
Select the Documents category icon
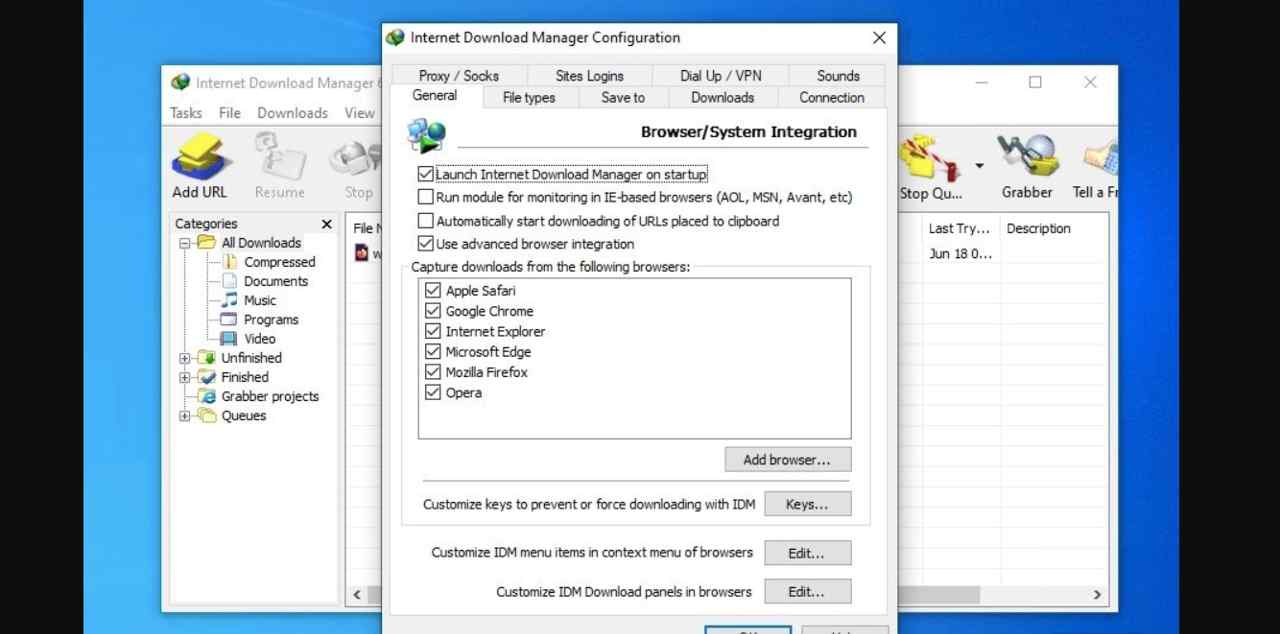(x=228, y=281)
